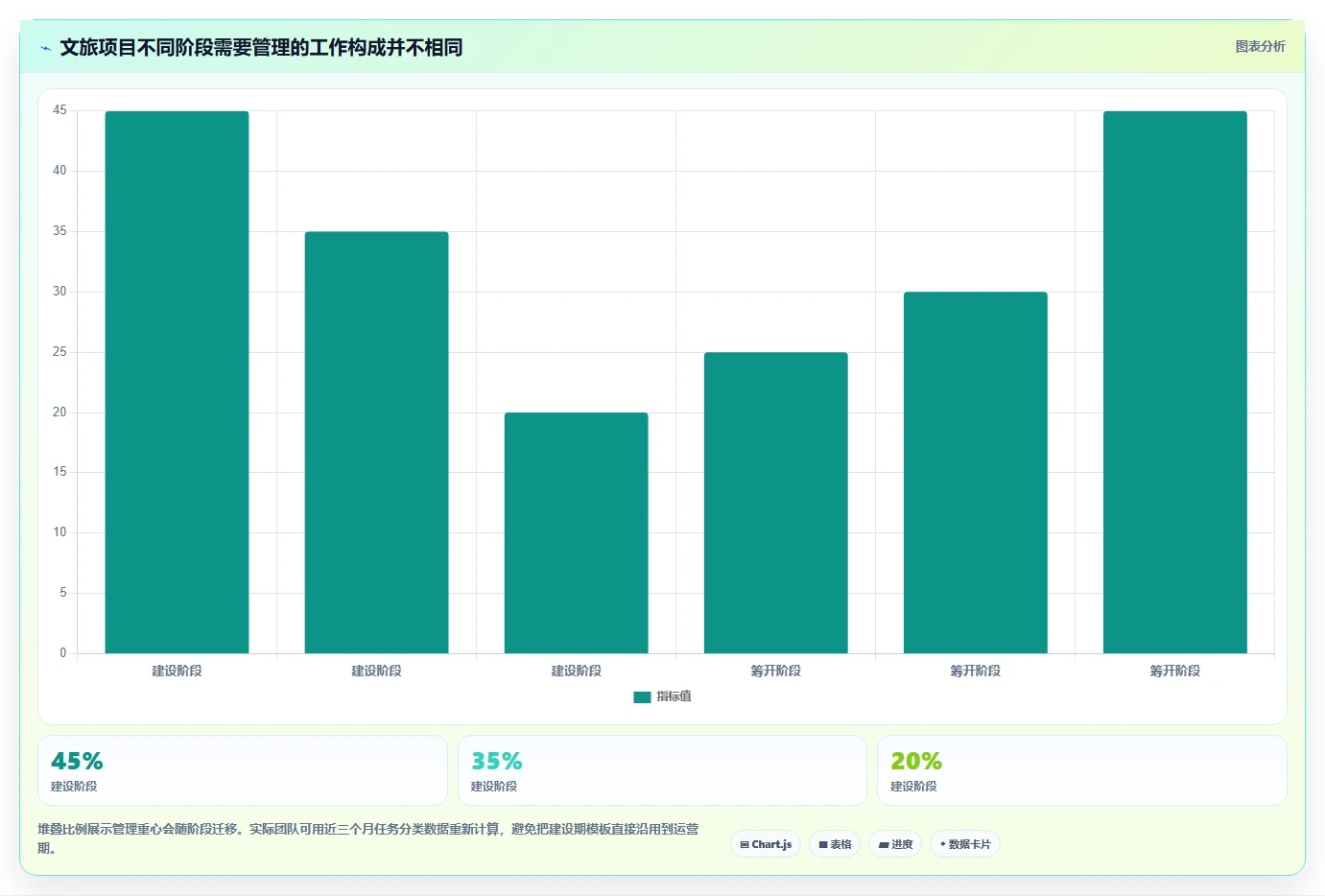Viewport: 1325px width, 896px height.
Task: Click the 筹开阶段 bar with value 30
Action: click(975, 472)
